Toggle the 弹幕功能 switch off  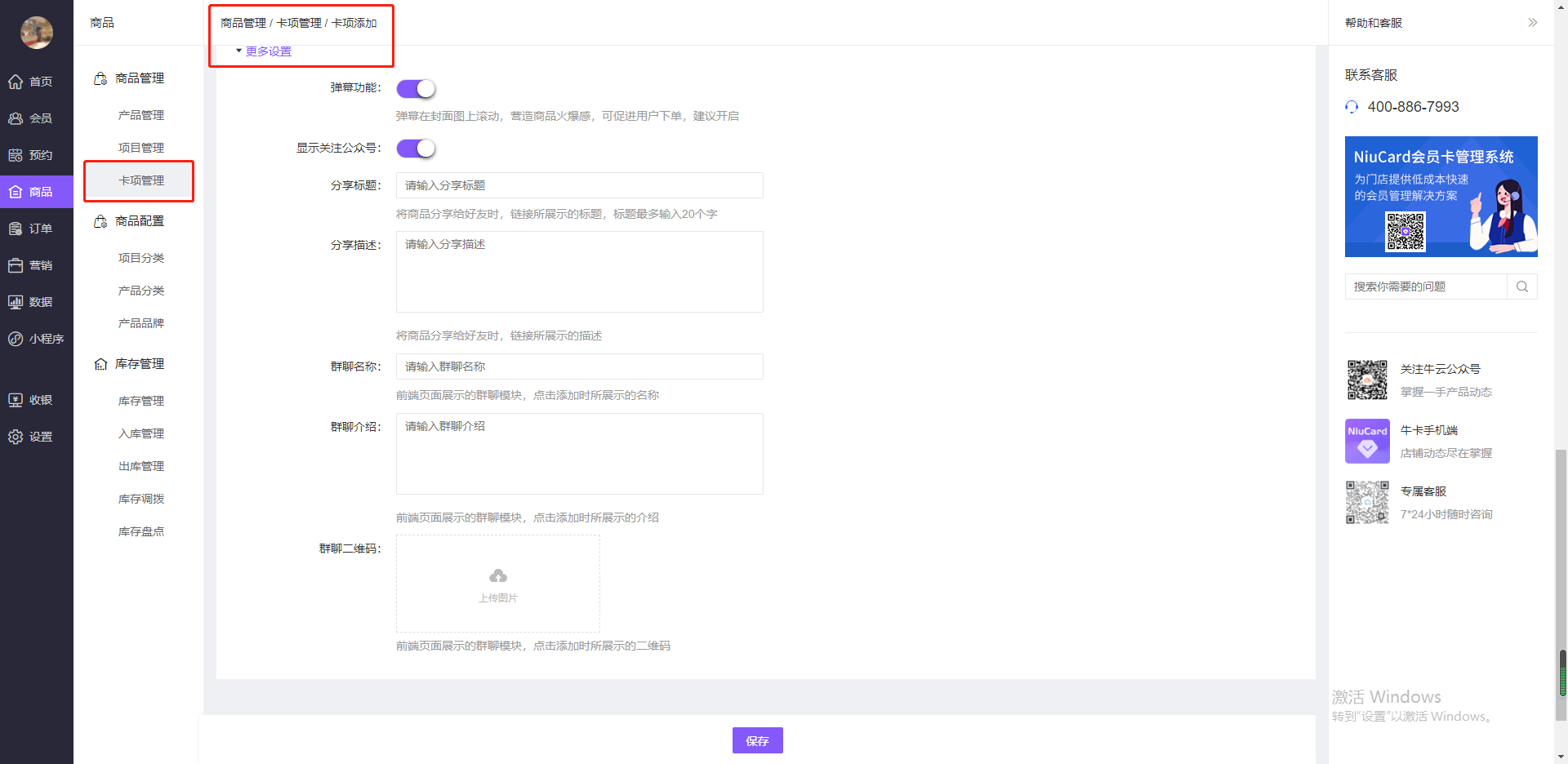tap(416, 88)
